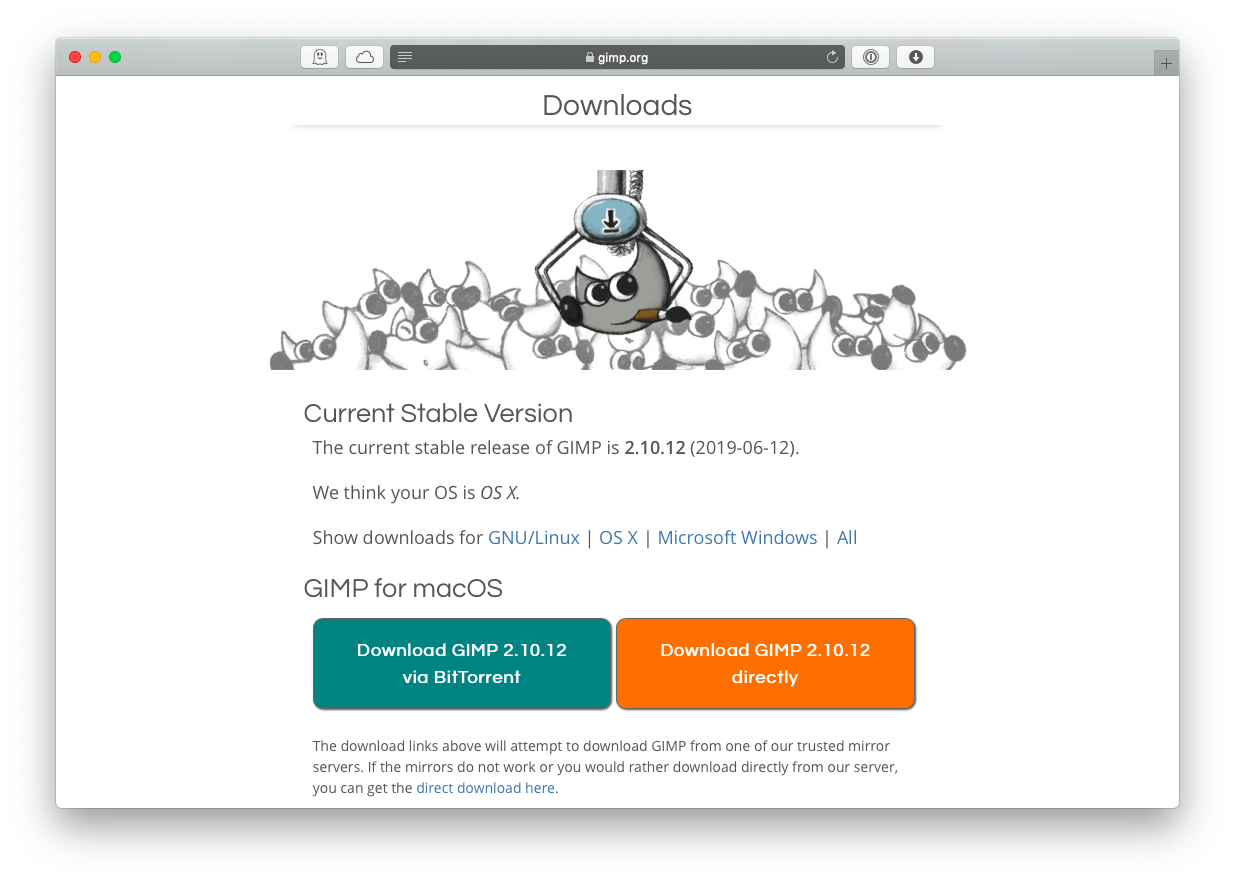Show downloads for Microsoft Windows
The height and width of the screenshot is (882, 1235).
[x=737, y=537]
